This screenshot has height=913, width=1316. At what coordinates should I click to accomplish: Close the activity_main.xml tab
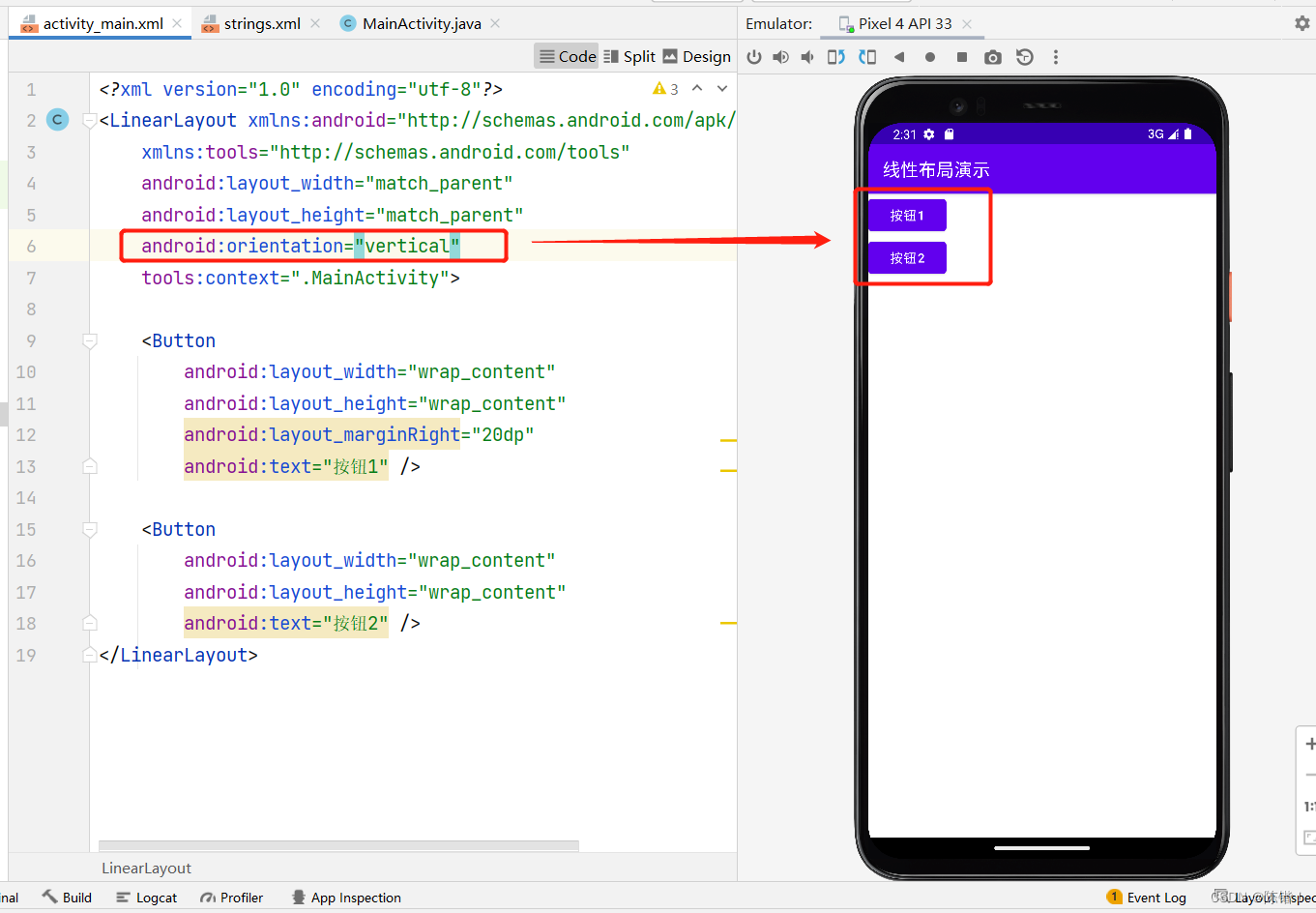[x=177, y=23]
